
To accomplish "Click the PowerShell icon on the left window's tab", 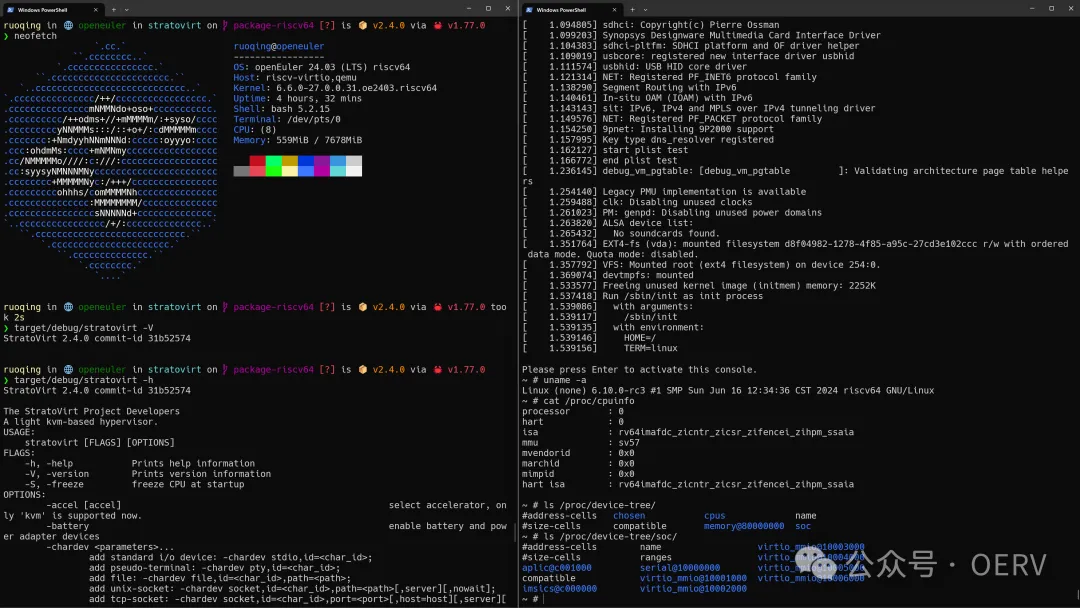I will pos(9,9).
